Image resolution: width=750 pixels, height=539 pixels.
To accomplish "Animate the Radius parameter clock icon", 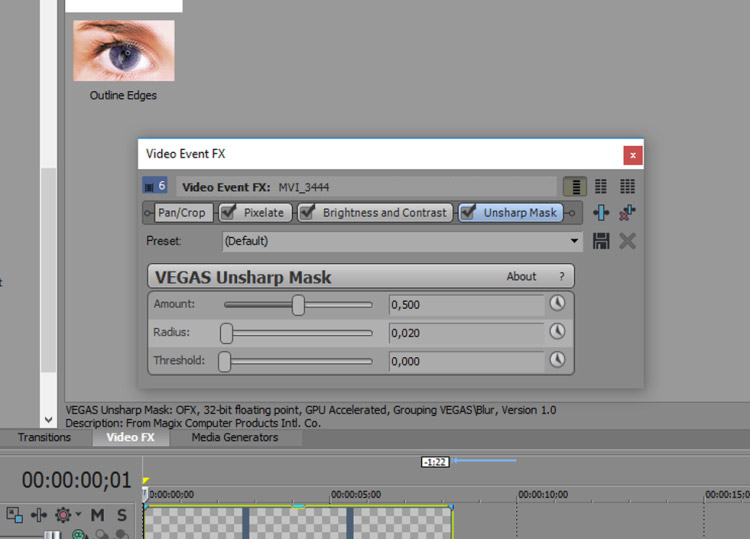I will [557, 331].
